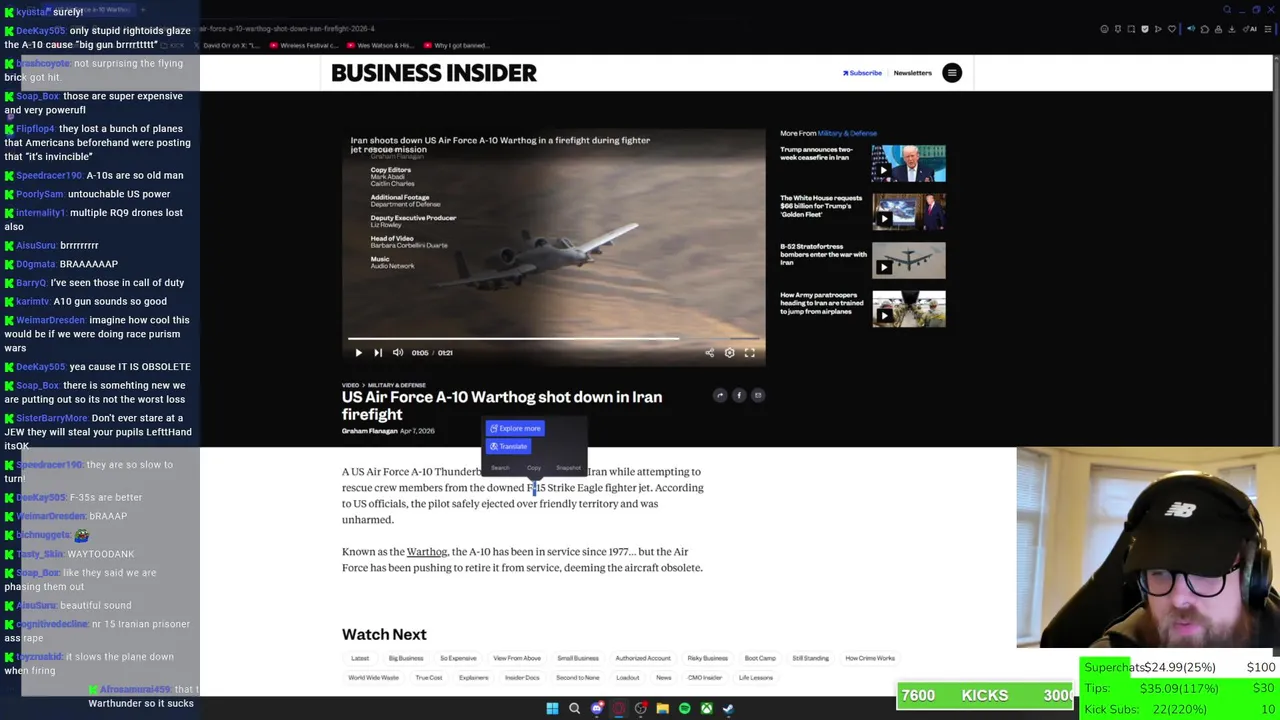Open Military & Defense link in More From
Image resolution: width=1280 pixels, height=720 pixels.
coord(847,133)
